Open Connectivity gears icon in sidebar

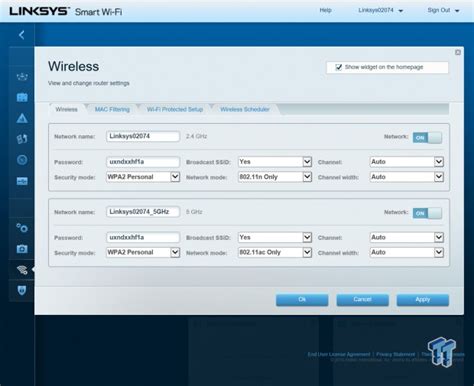pos(22,228)
